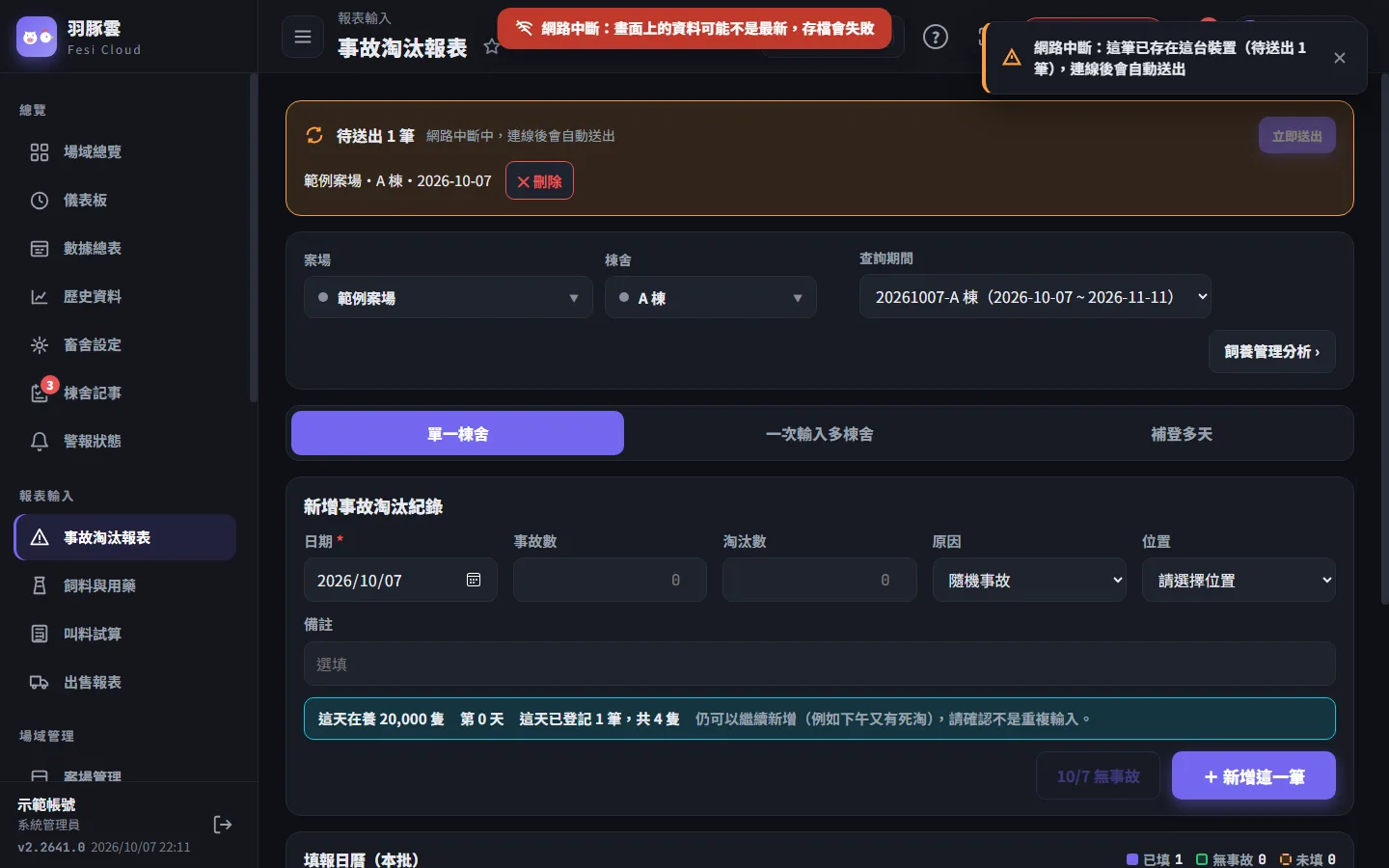
Task: Switch to 一次輸入多棟舍 tab
Action: pyautogui.click(x=820, y=434)
